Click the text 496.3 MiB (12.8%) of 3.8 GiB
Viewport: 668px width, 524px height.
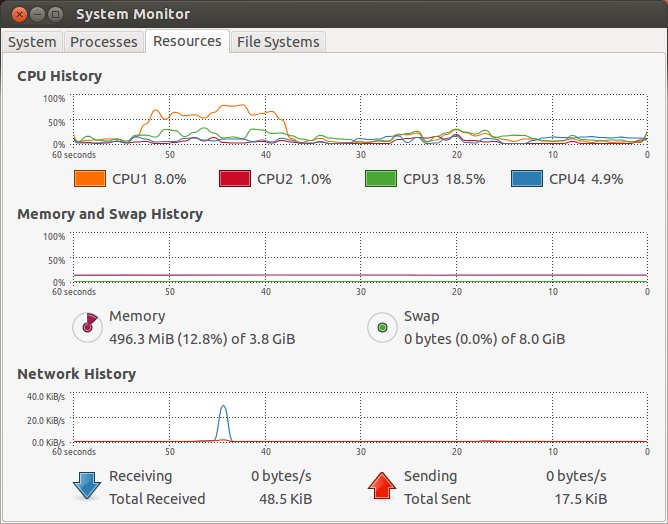coord(202,339)
